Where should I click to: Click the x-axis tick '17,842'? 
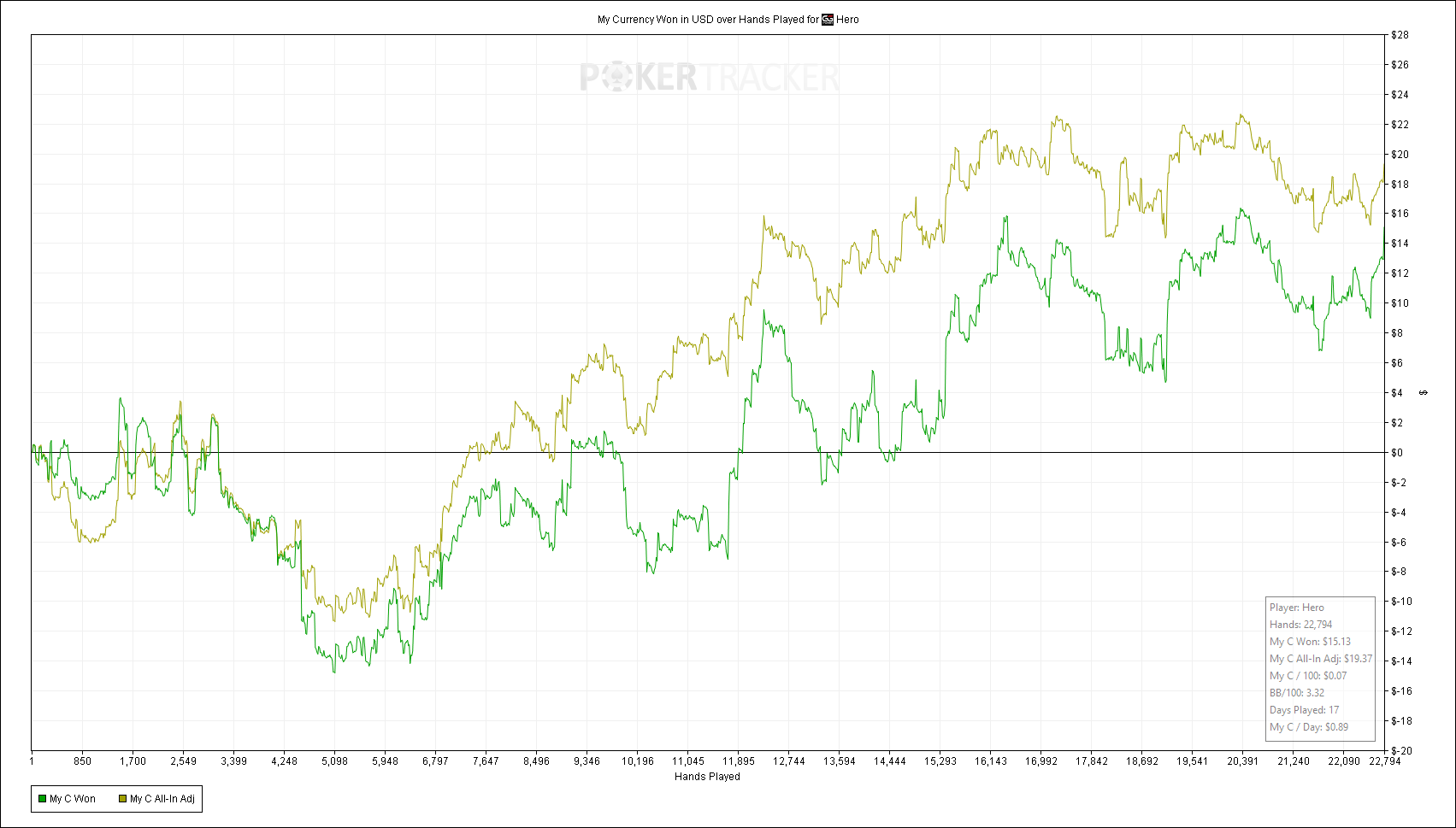(1091, 761)
